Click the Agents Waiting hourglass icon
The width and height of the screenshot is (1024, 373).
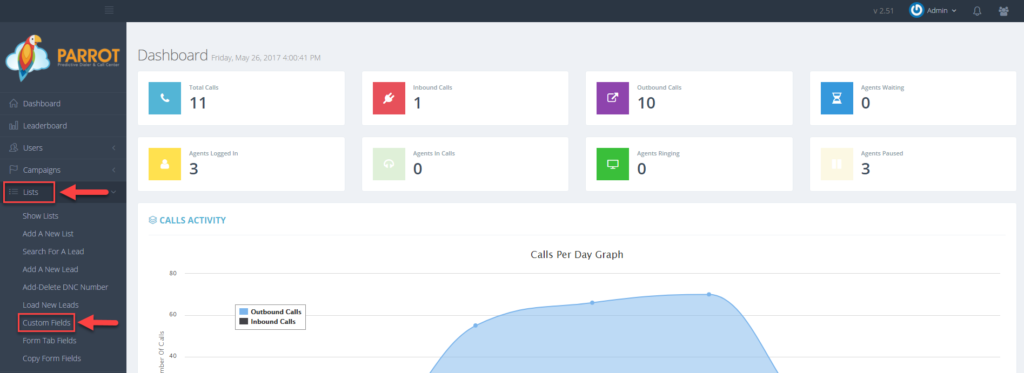click(x=837, y=98)
